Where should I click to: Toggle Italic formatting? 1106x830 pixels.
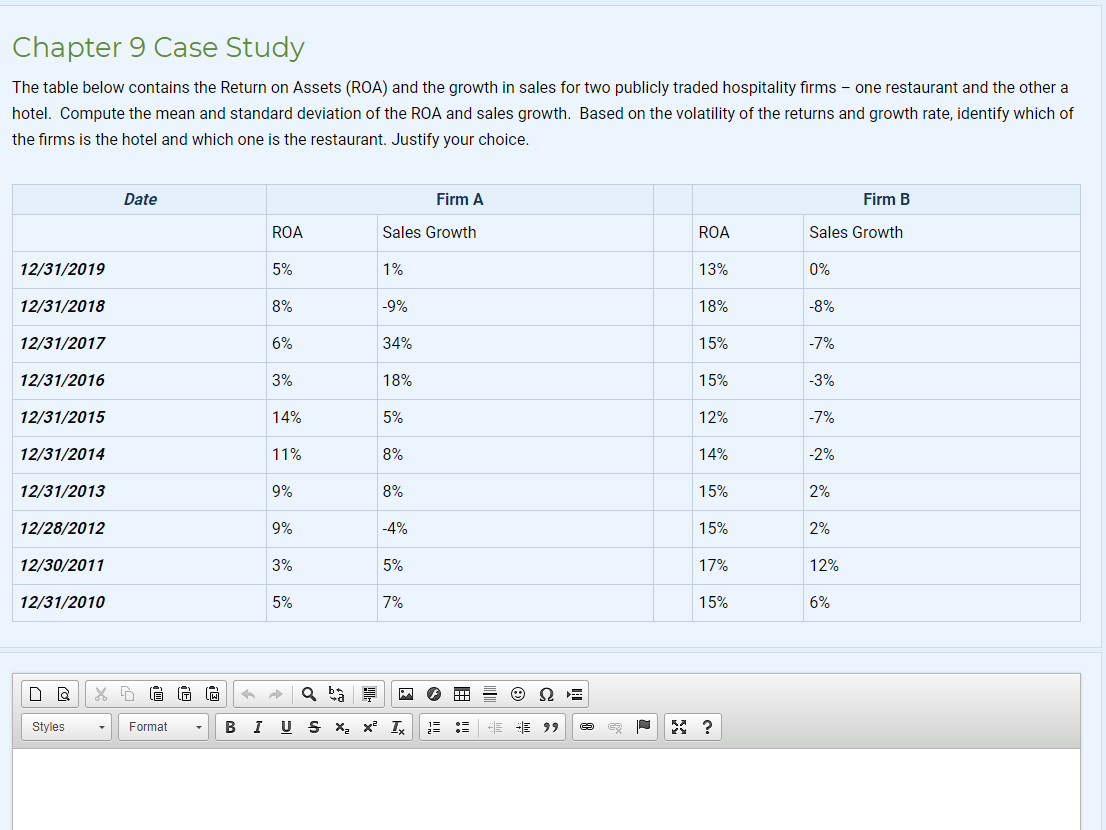pyautogui.click(x=258, y=727)
